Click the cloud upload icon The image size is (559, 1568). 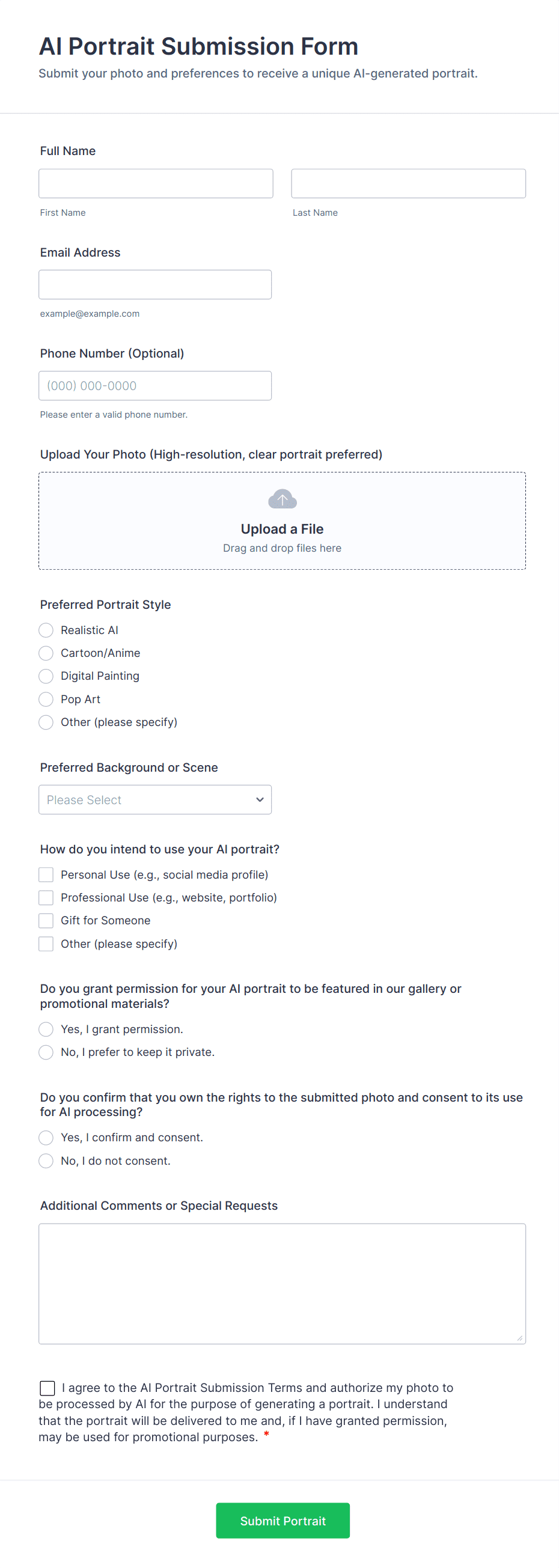tap(282, 499)
